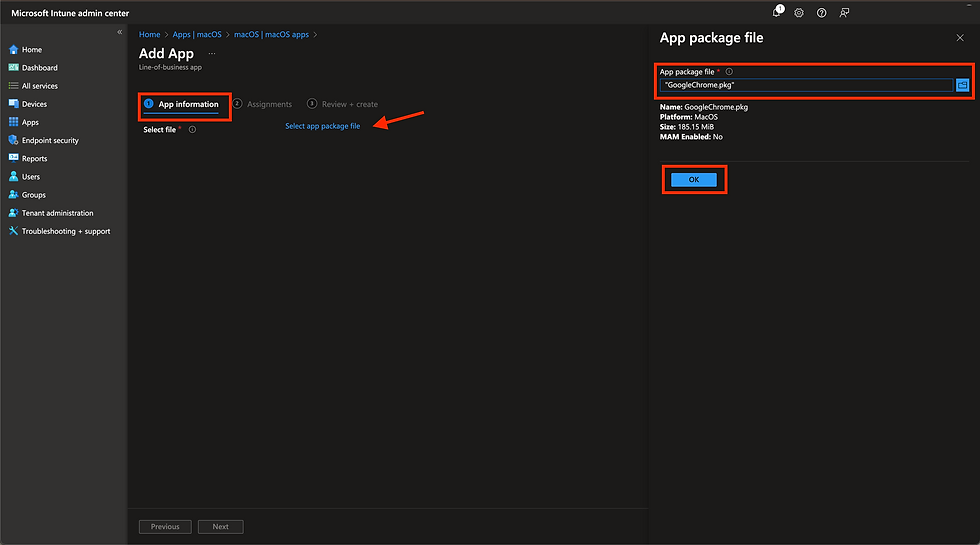Viewport: 980px width, 545px height.
Task: Click the MAM Enabled: No text
Action: [691, 137]
